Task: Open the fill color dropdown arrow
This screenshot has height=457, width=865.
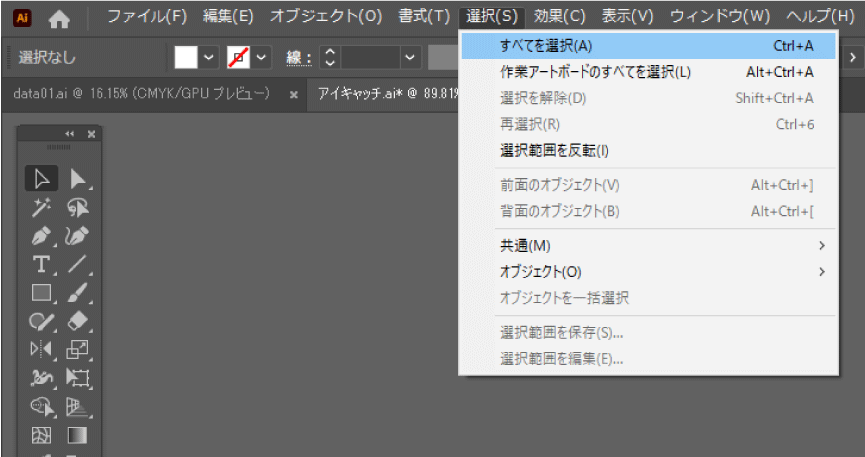Action: pos(209,58)
